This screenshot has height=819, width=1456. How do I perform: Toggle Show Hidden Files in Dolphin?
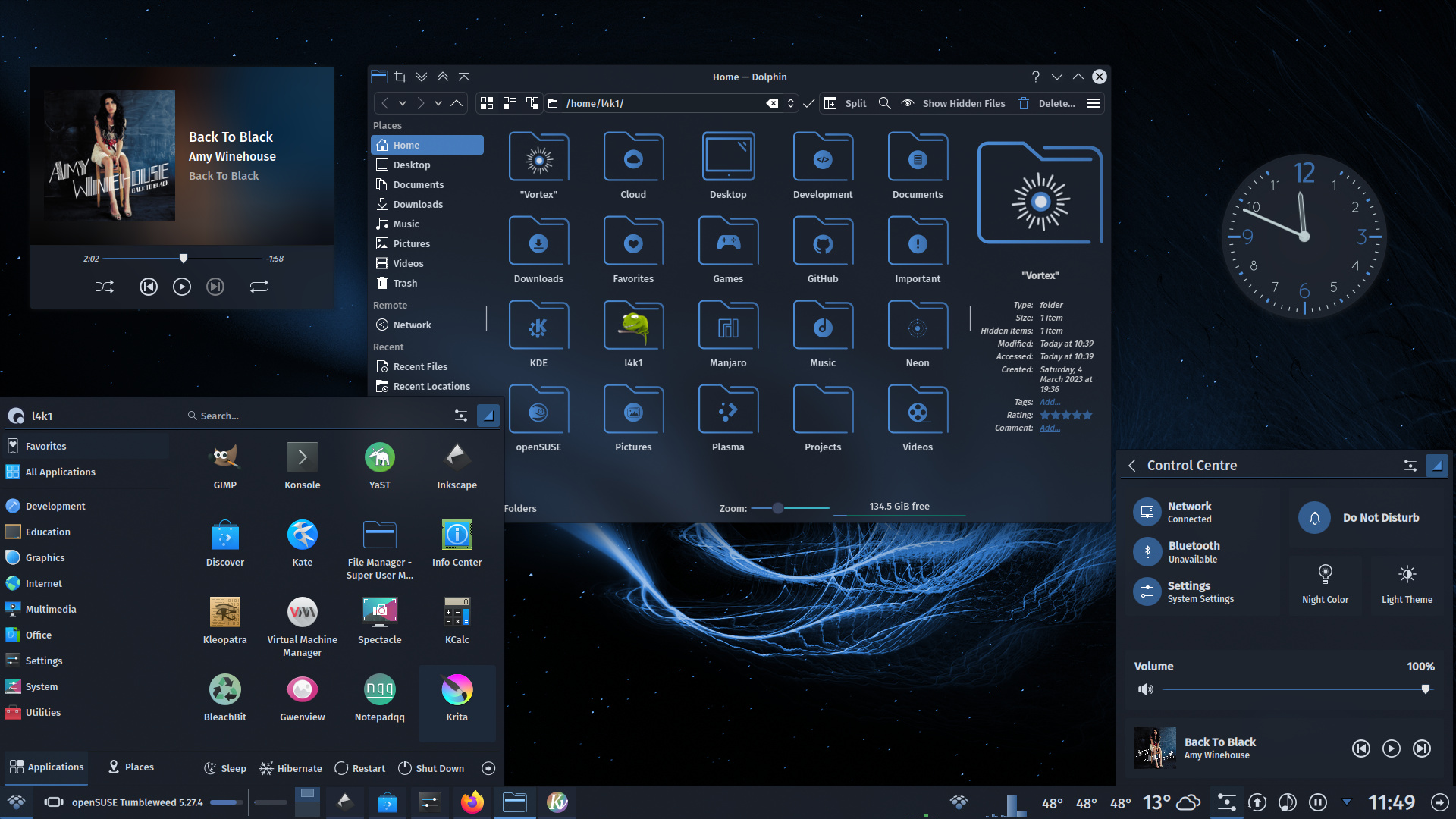[953, 103]
